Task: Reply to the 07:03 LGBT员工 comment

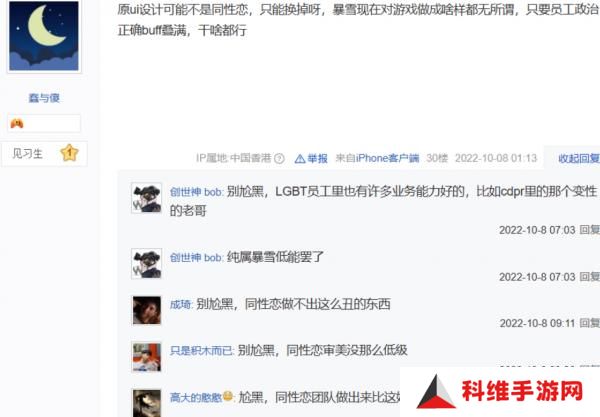Action: coord(589,230)
